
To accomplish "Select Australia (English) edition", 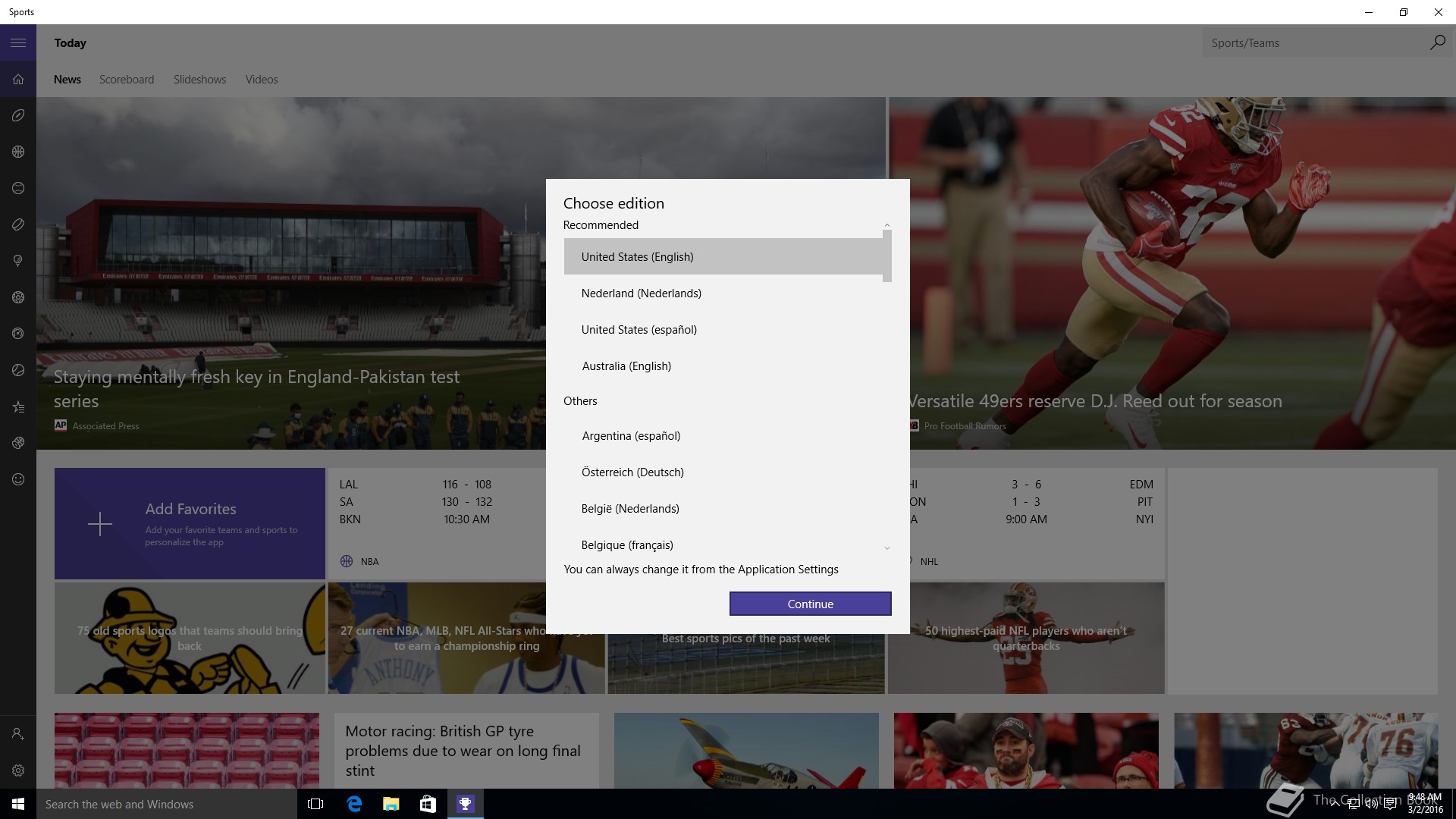I will [x=626, y=366].
